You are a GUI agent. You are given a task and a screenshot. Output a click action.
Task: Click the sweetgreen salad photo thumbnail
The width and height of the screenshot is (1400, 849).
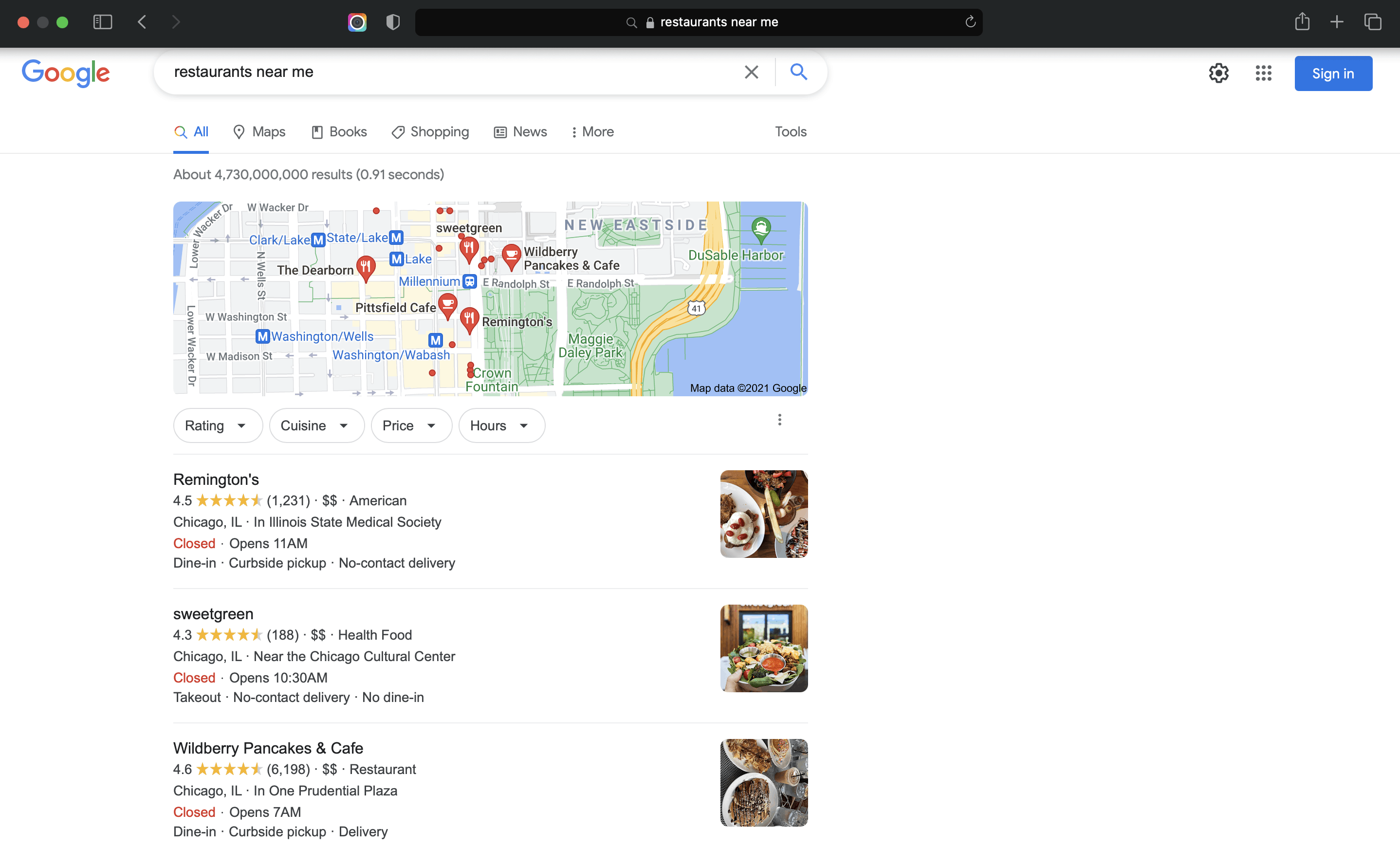[763, 648]
